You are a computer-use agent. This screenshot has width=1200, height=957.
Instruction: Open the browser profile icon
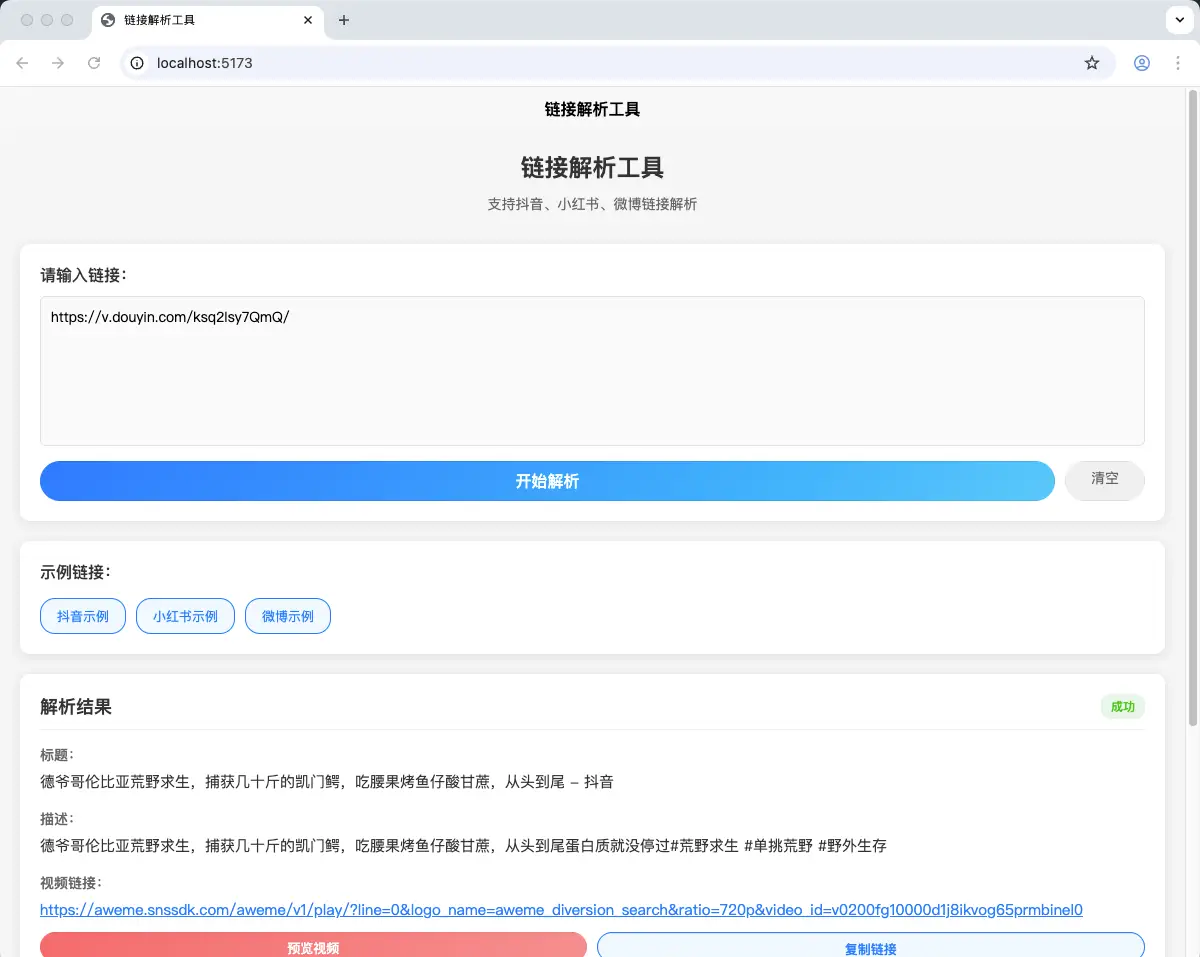coord(1141,63)
